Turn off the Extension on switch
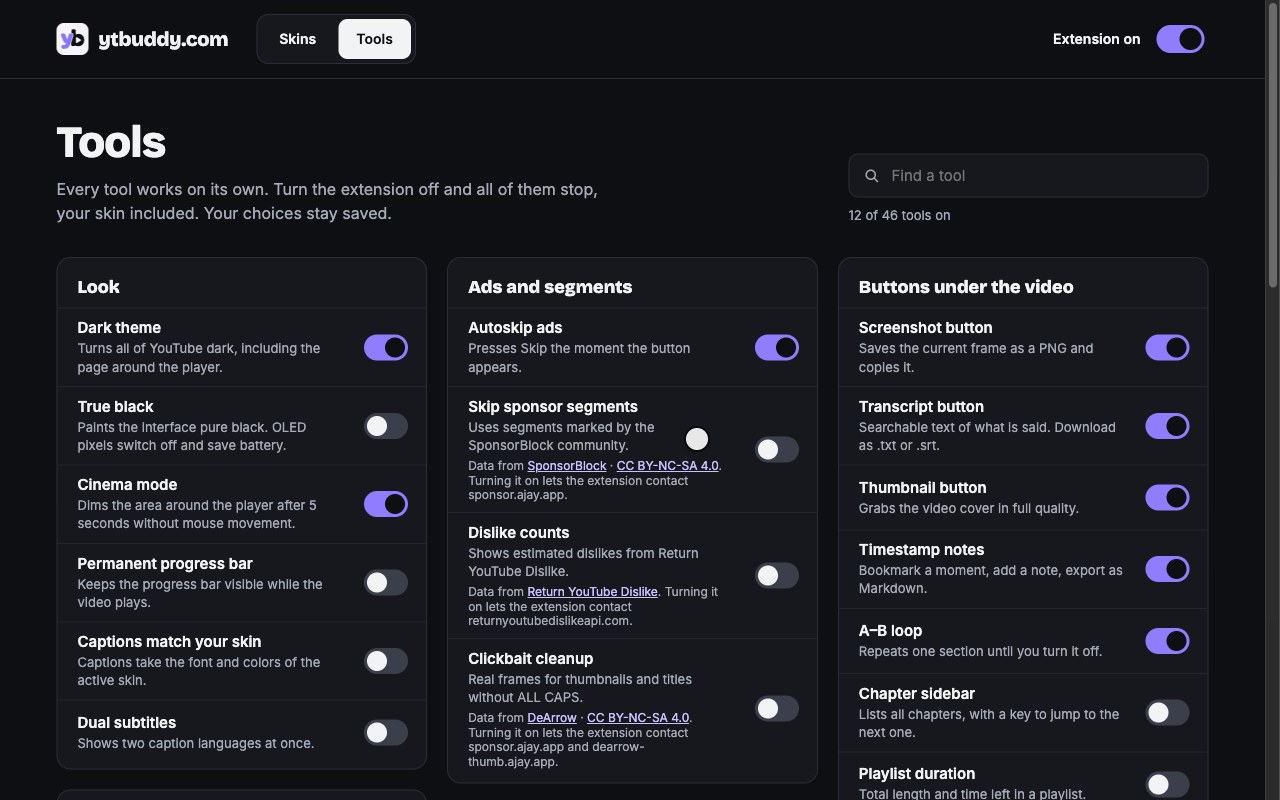 [1180, 39]
